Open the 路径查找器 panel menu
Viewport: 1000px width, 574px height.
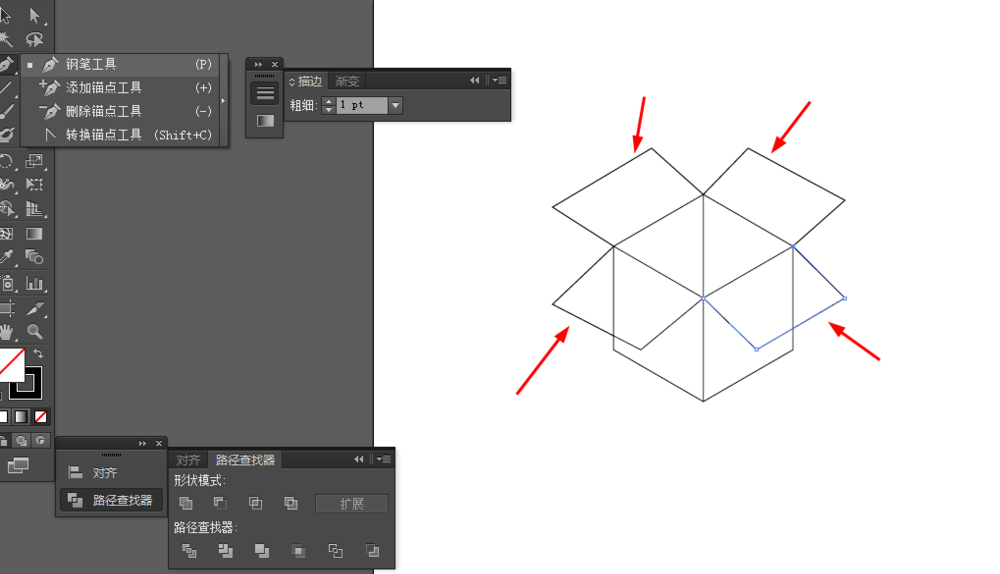(x=384, y=459)
